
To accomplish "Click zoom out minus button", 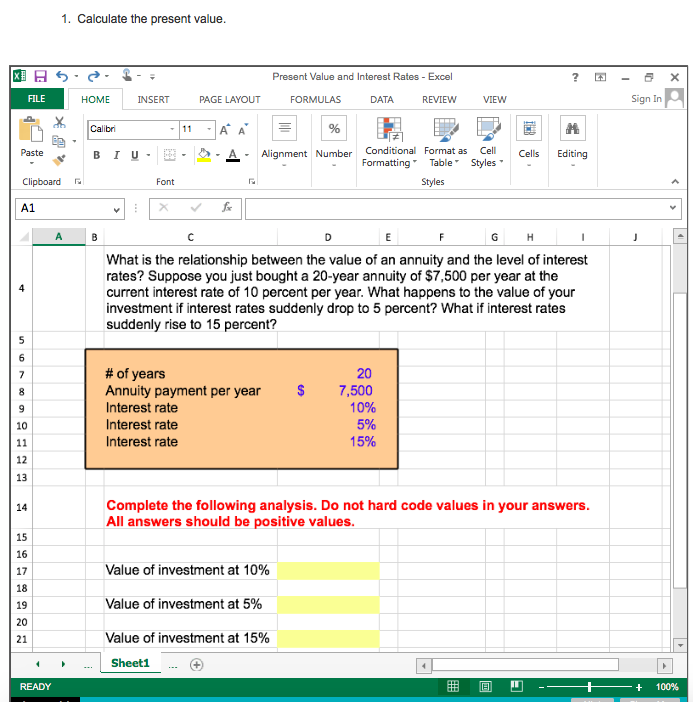I will tap(541, 687).
